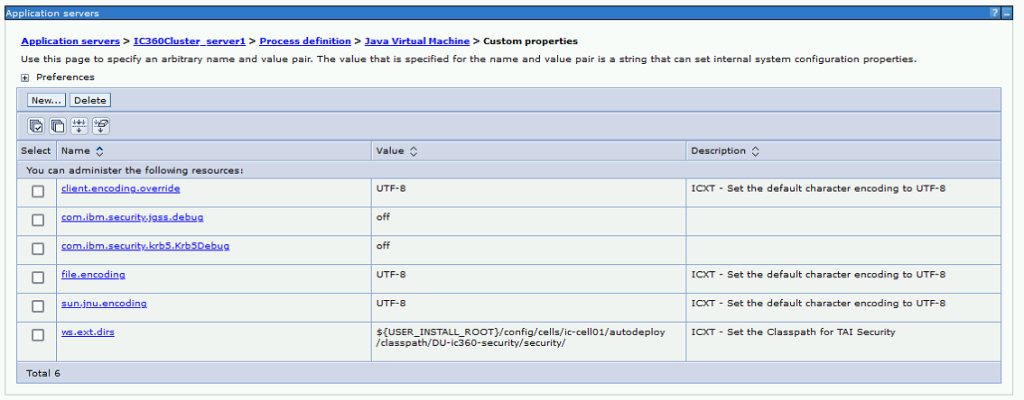
Task: Toggle the file.encoding row checkbox
Action: click(x=37, y=277)
